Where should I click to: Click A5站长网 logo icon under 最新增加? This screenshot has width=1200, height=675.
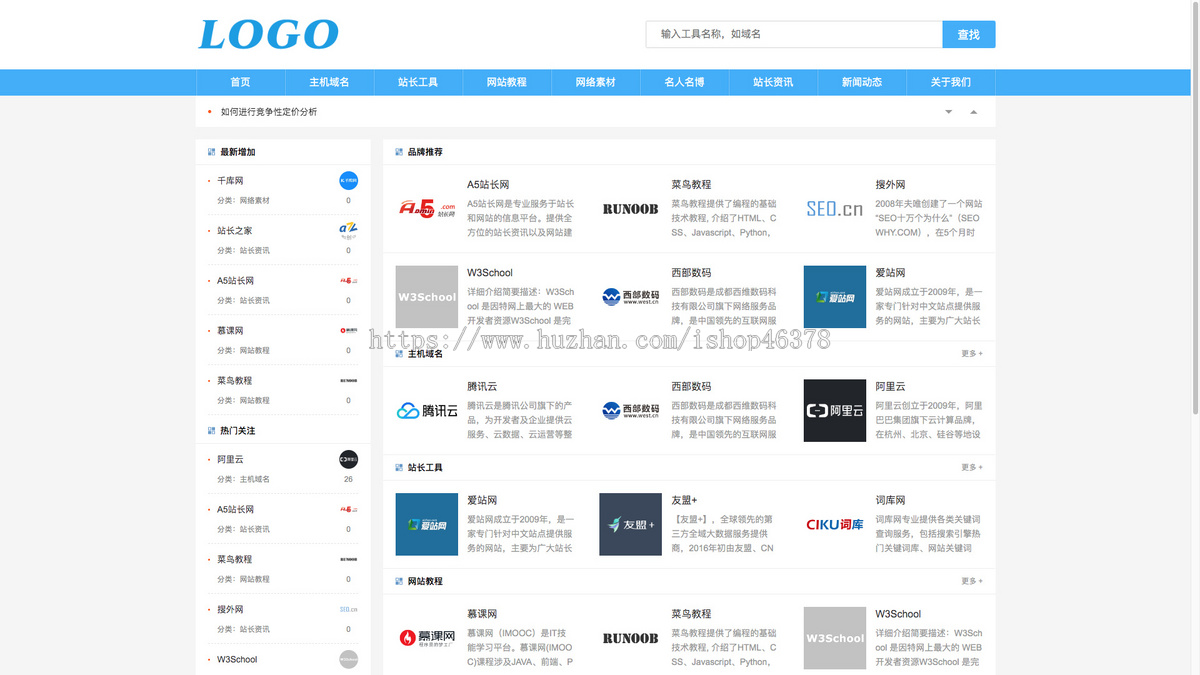pyautogui.click(x=348, y=281)
